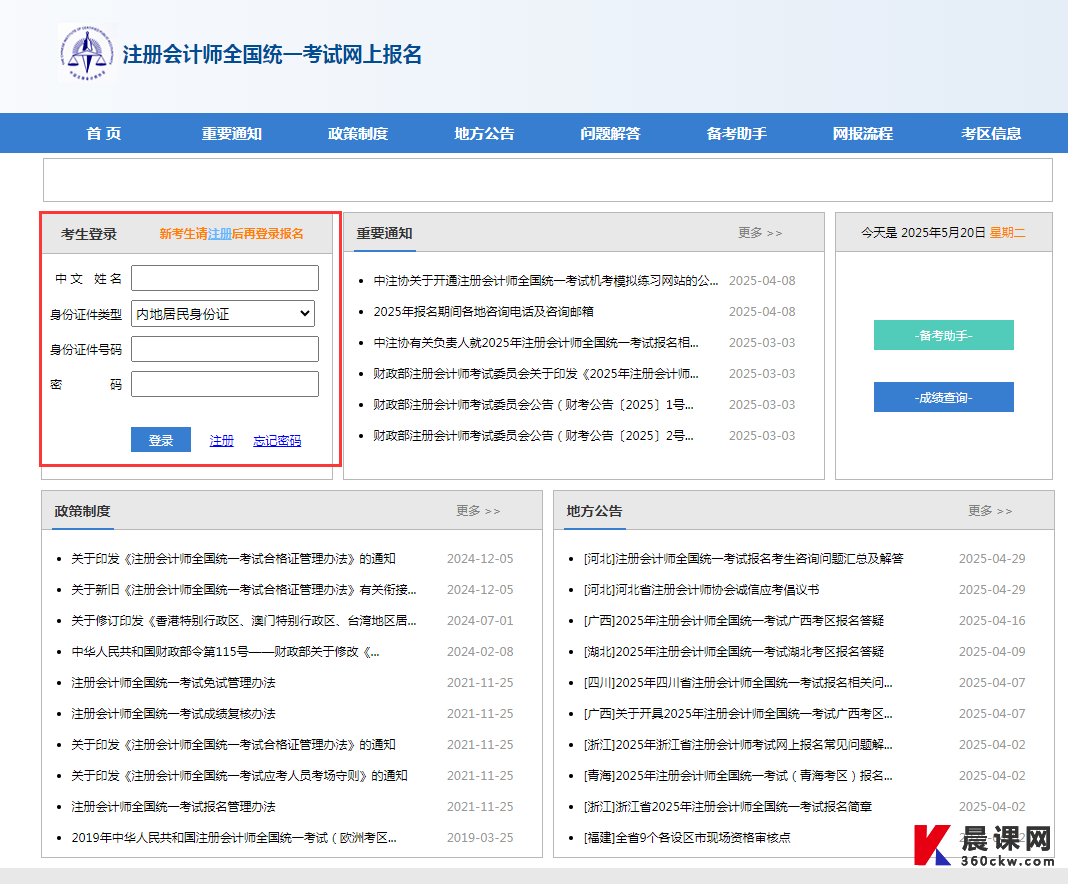Click the empty banner box below navigation

548,180
